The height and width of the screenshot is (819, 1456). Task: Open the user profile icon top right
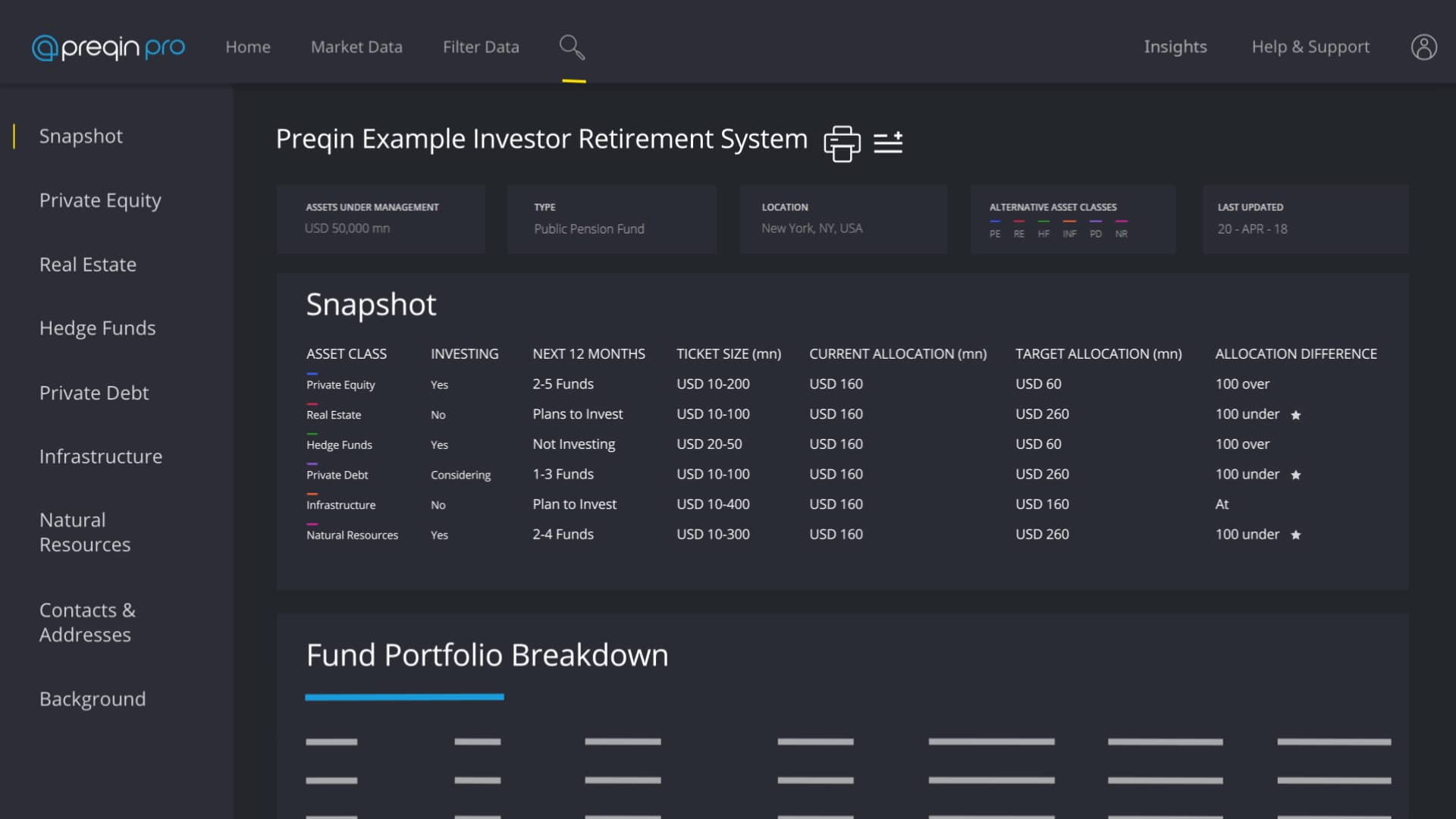[1423, 47]
